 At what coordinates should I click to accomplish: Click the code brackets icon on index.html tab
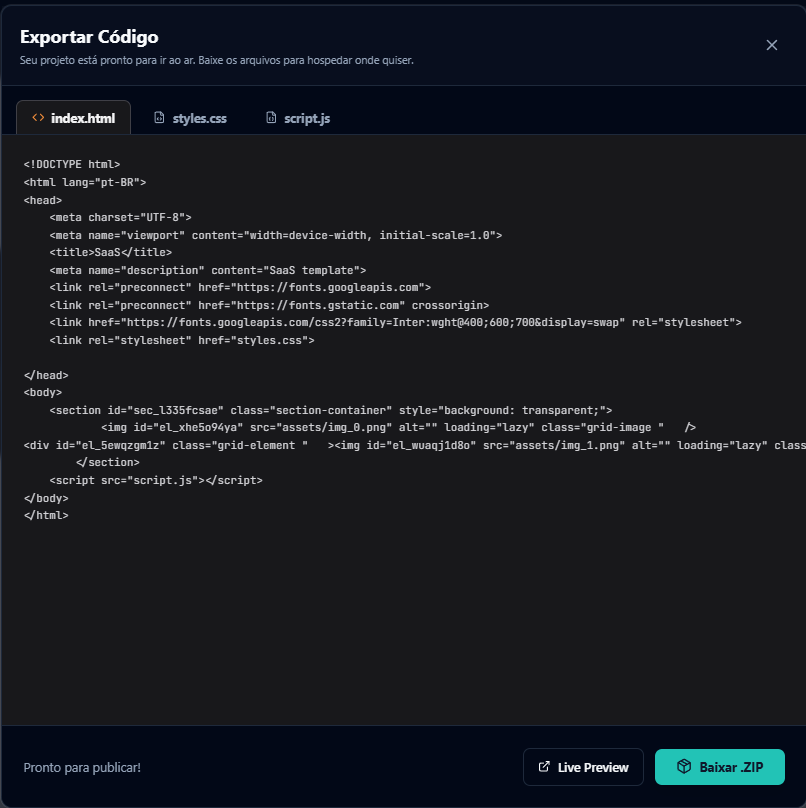pos(38,117)
